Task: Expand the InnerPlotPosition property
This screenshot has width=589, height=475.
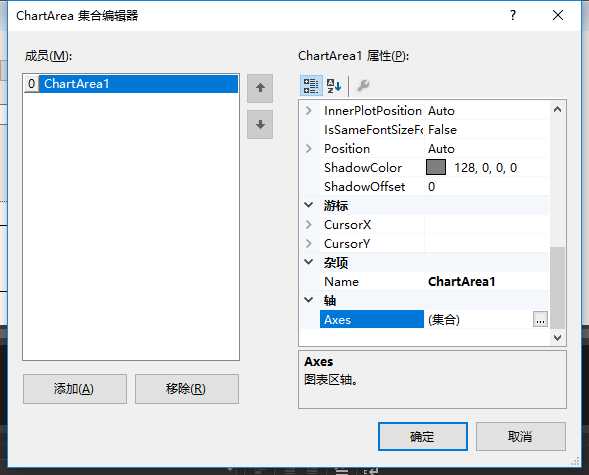Action: [x=309, y=110]
